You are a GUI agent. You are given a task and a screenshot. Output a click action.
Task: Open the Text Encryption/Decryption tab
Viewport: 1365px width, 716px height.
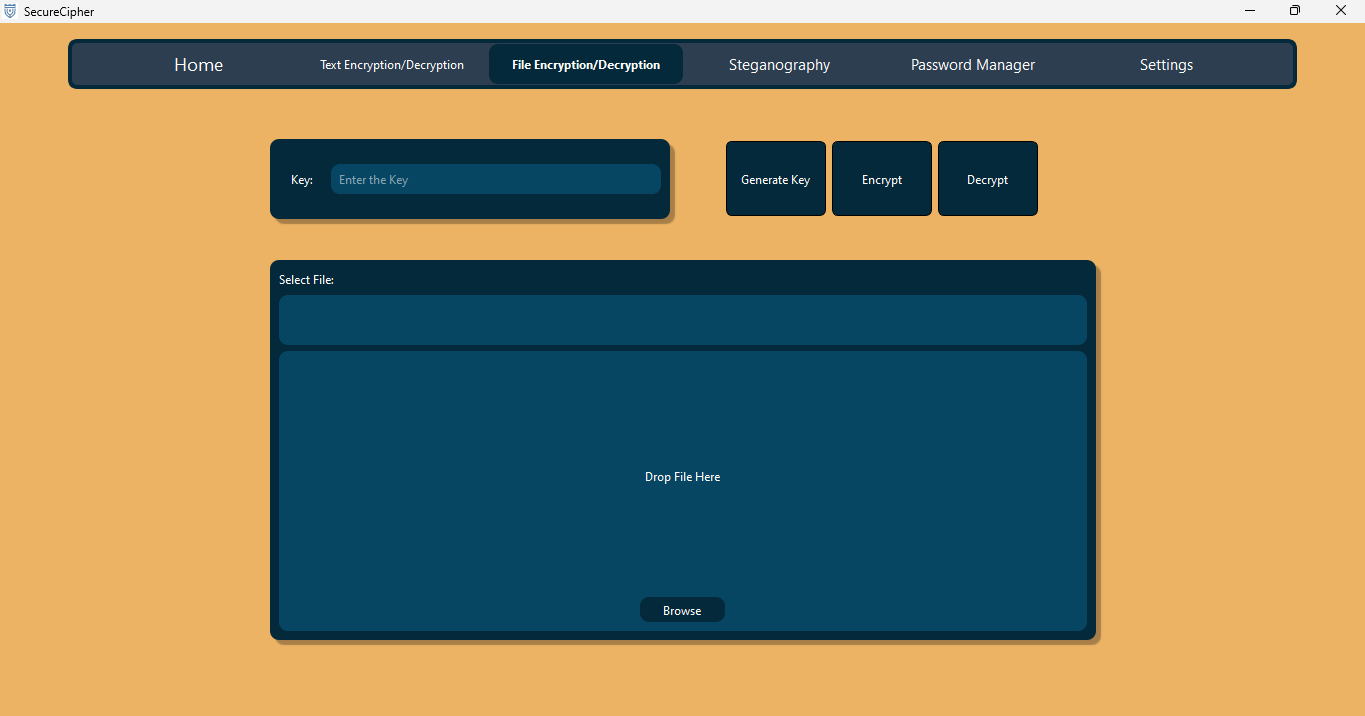392,65
